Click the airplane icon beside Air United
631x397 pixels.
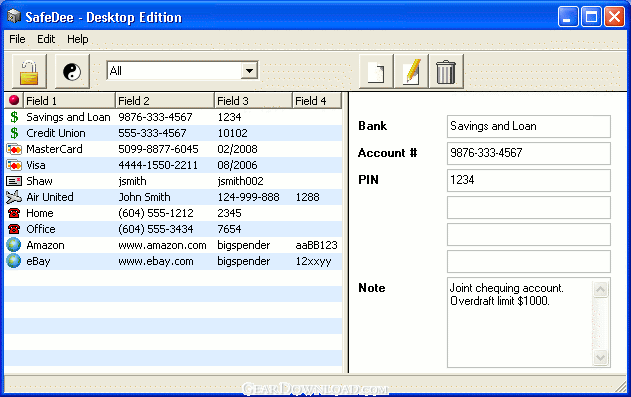[14, 197]
